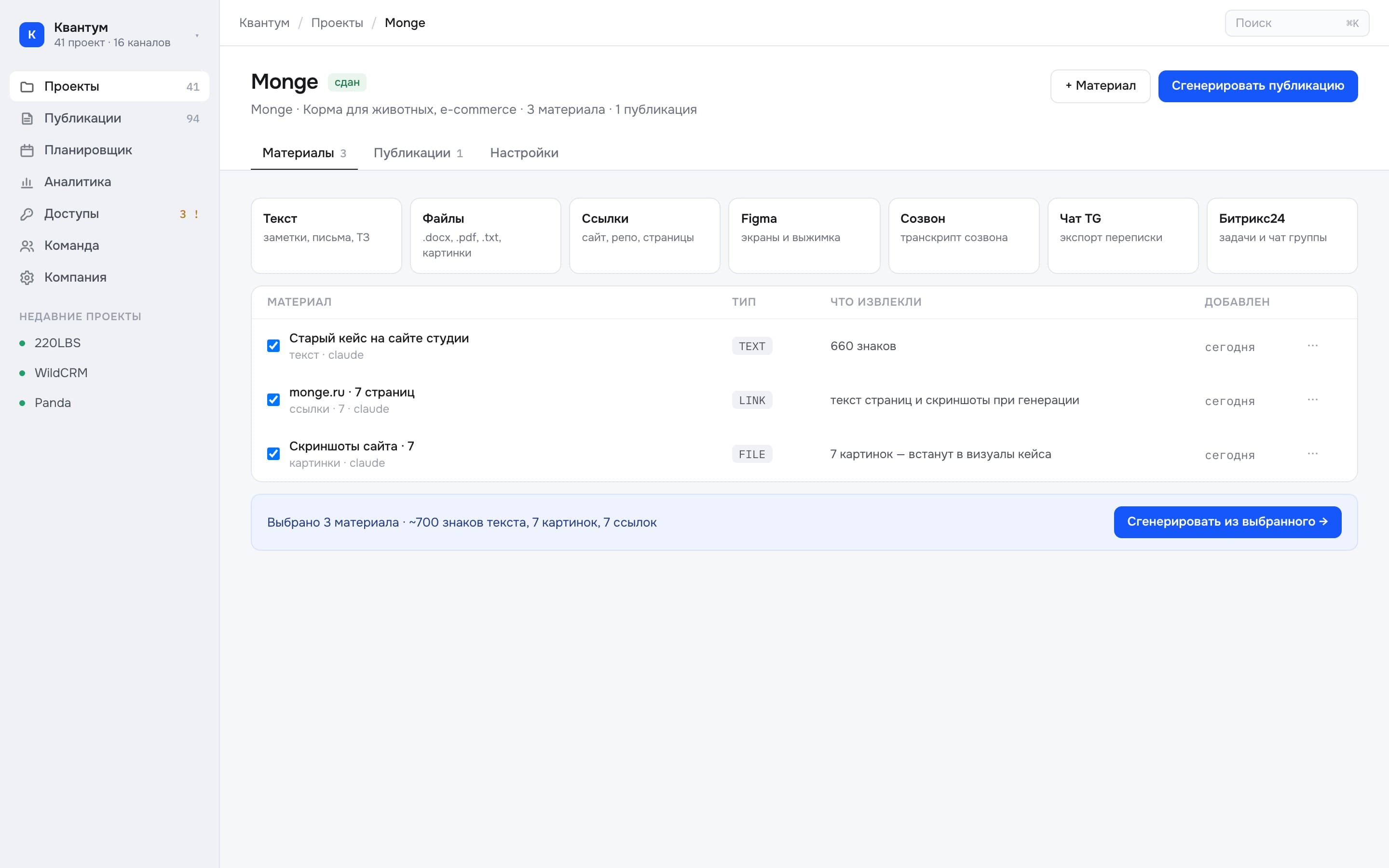Click the Публикации document icon
The image size is (1389, 868).
coord(27,118)
